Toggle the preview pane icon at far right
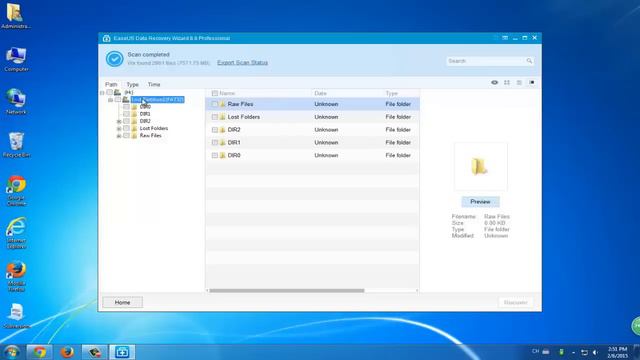The image size is (640, 360). point(531,82)
